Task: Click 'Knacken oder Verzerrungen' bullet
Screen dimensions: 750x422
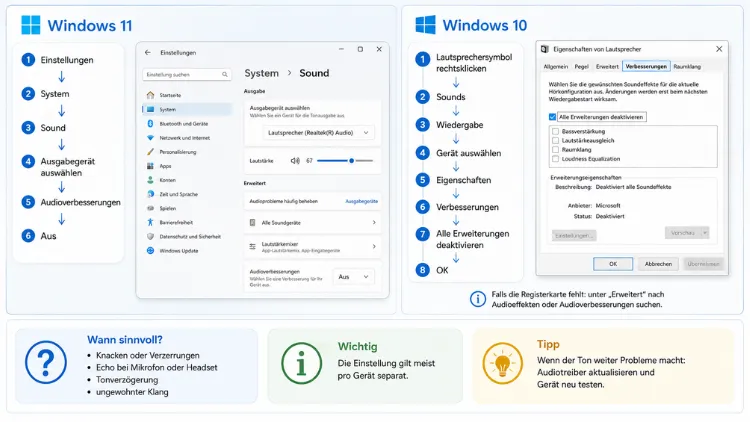Action: [x=147, y=355]
